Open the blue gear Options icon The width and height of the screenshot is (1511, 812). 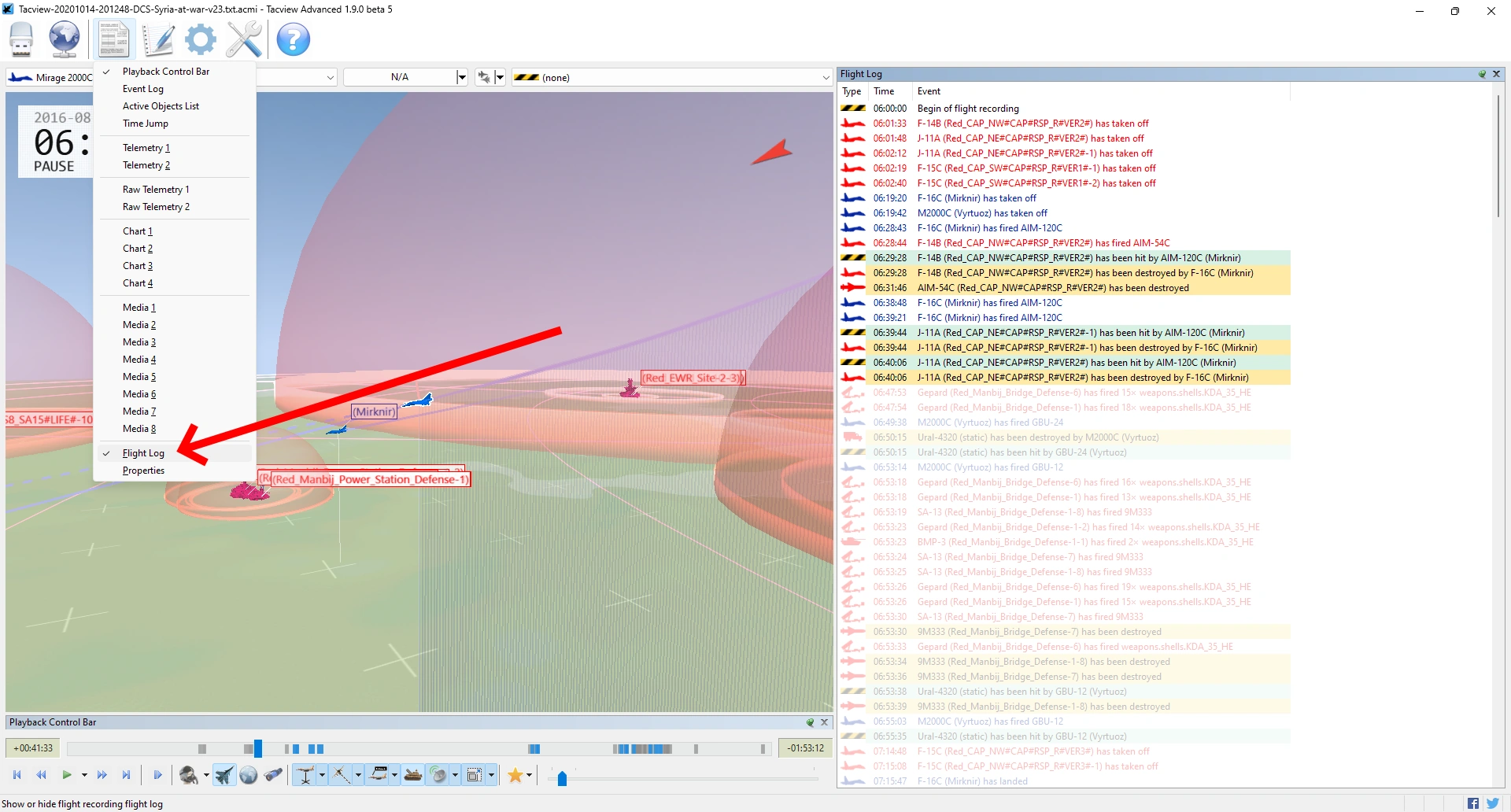pos(201,39)
